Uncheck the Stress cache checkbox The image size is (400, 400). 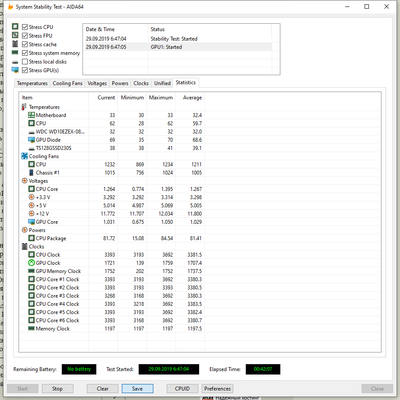25,44
